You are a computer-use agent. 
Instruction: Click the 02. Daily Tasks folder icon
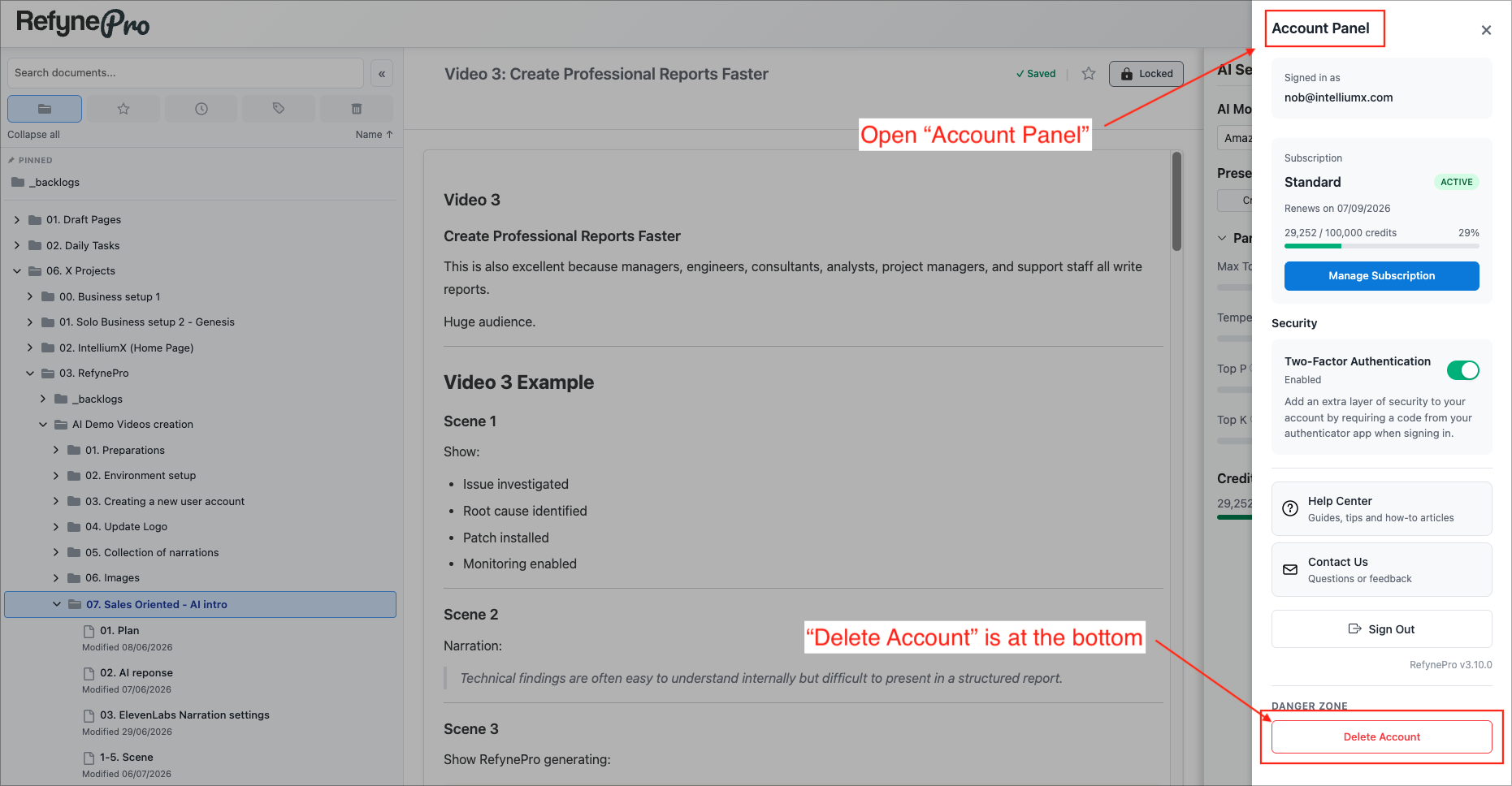(35, 246)
